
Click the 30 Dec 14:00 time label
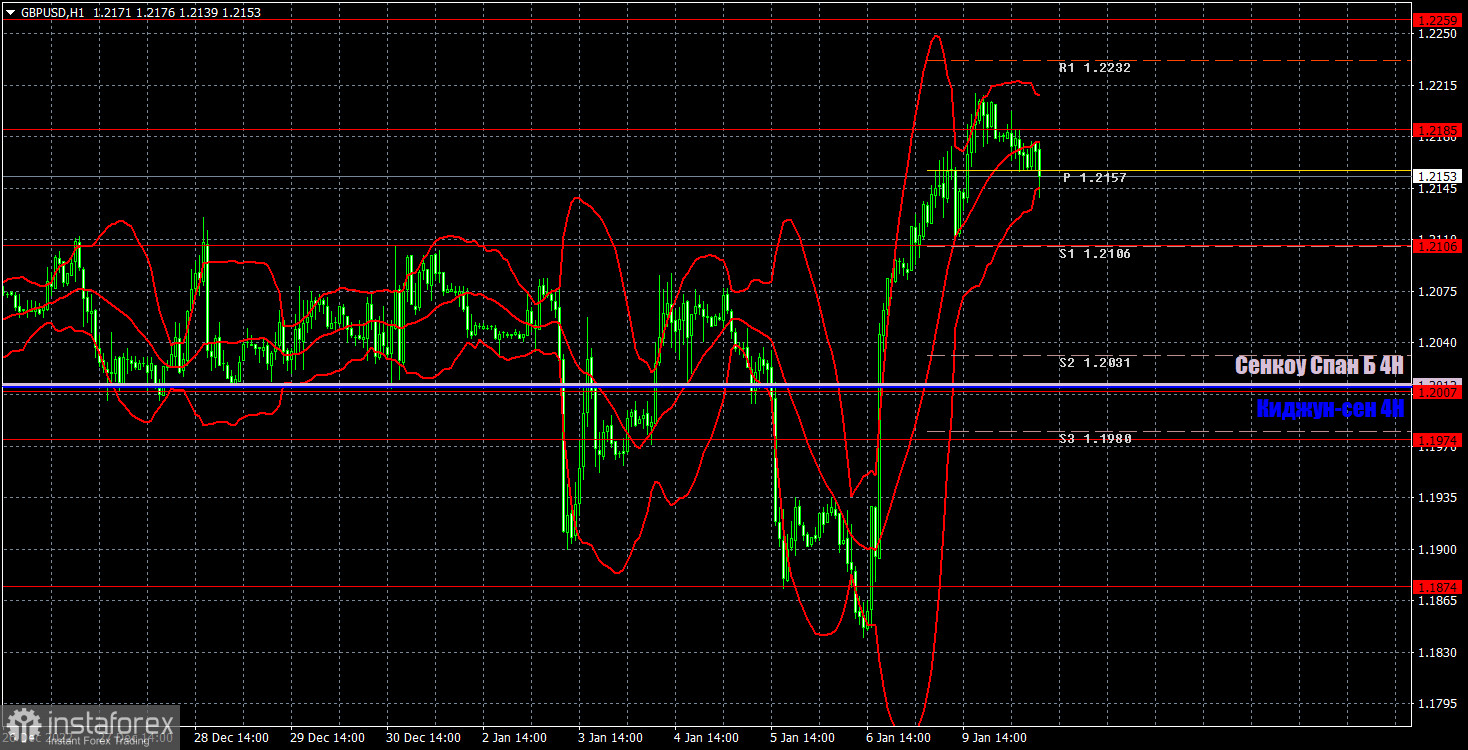(425, 738)
